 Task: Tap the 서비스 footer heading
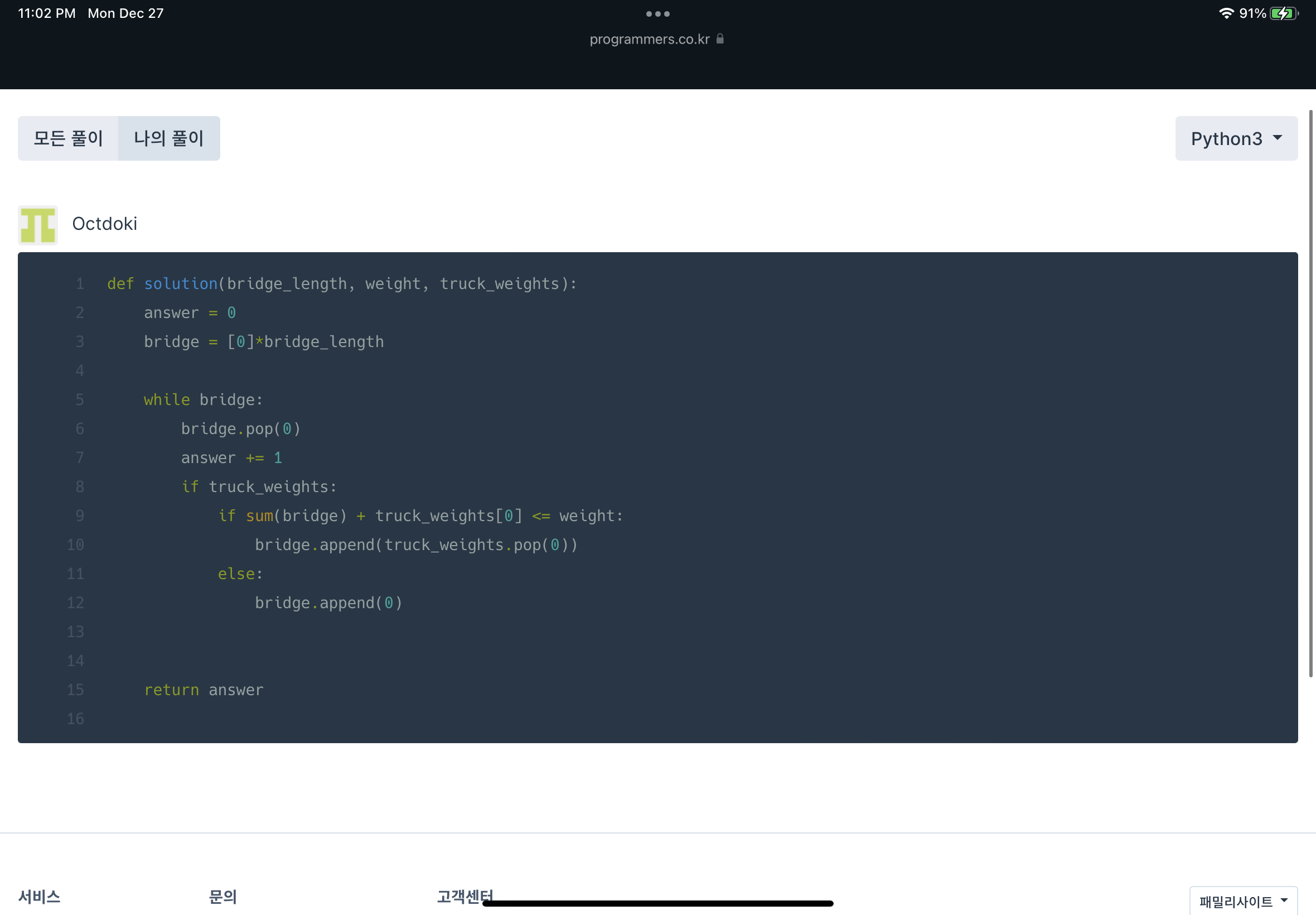click(x=39, y=896)
